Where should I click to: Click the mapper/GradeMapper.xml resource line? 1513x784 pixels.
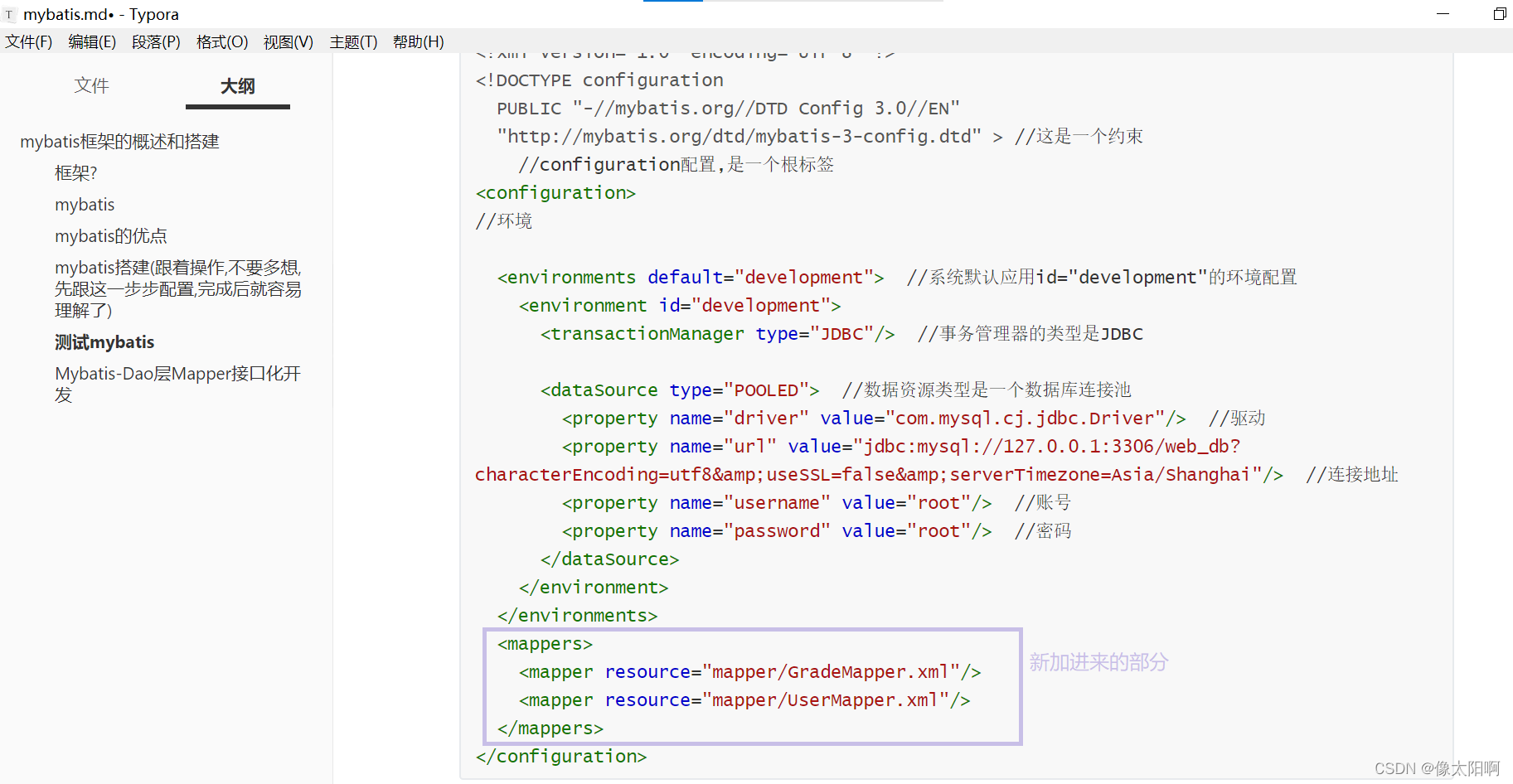coord(750,672)
